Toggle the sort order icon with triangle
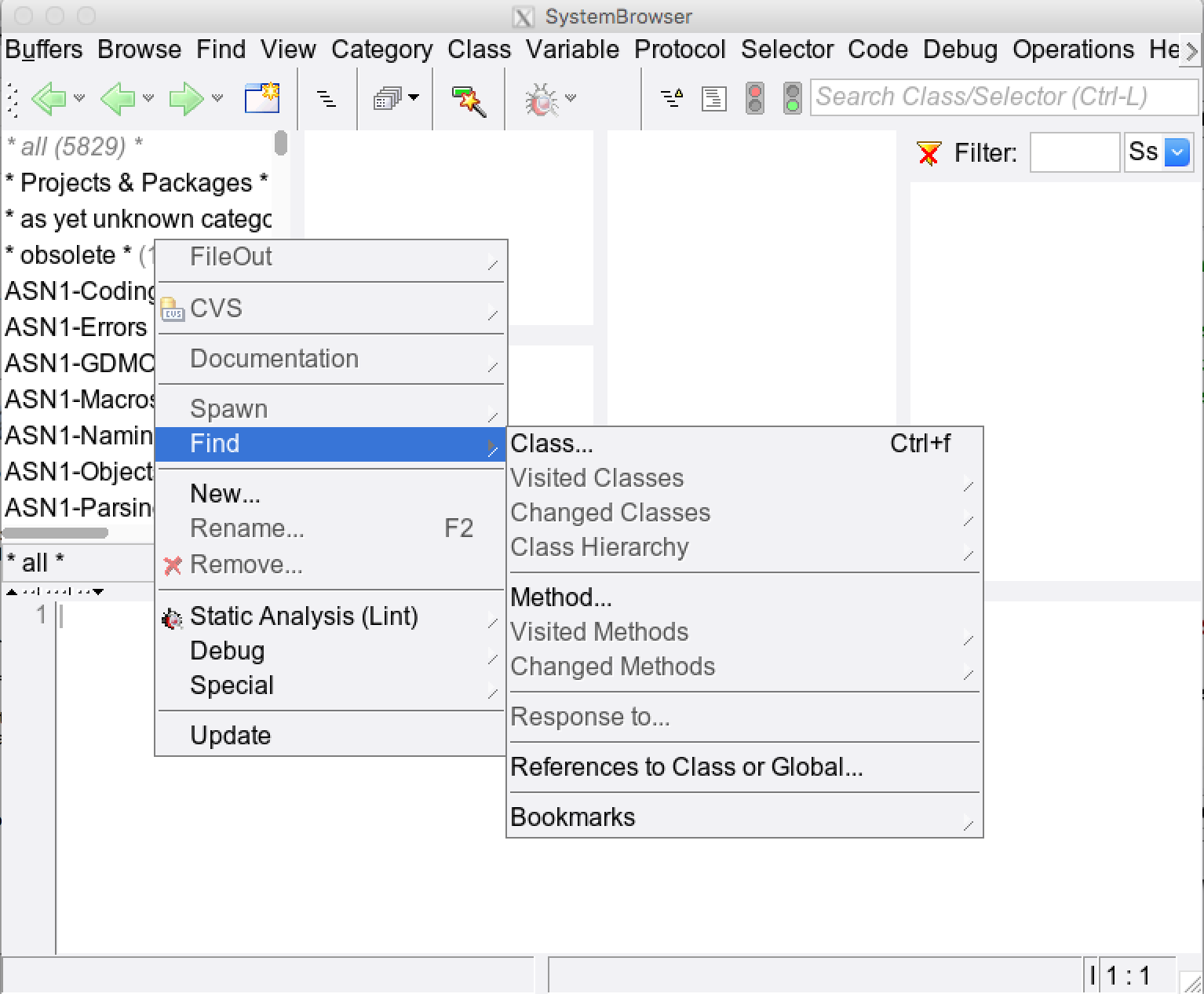The height and width of the screenshot is (994, 1204). click(672, 99)
